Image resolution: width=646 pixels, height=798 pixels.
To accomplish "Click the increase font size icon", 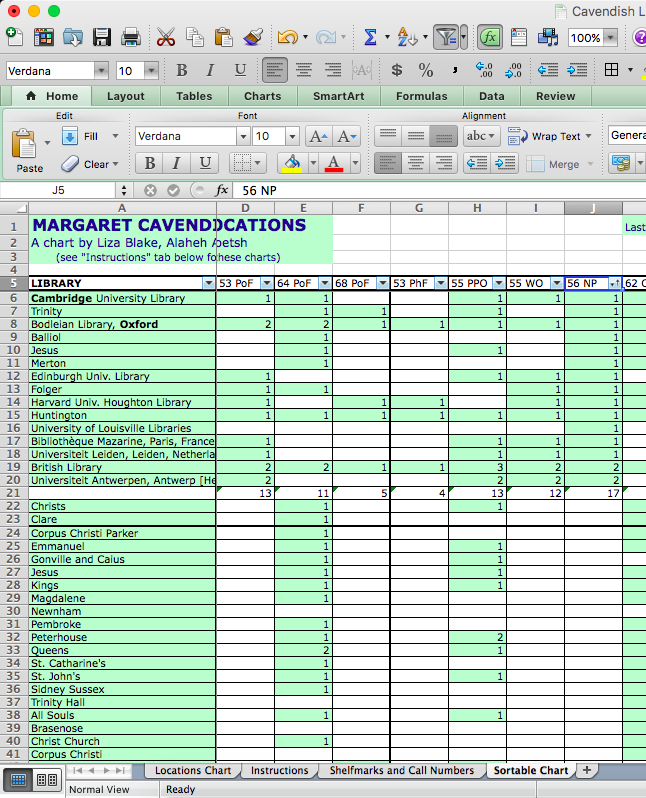I will click(x=319, y=136).
